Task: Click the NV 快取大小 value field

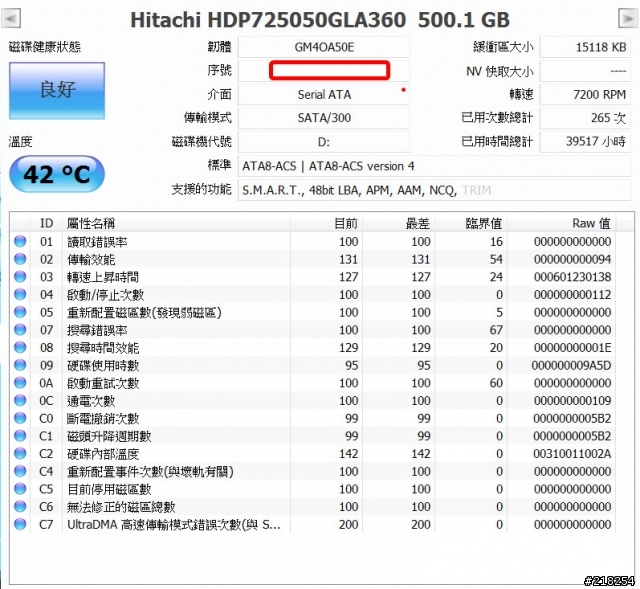Action: pyautogui.click(x=585, y=71)
